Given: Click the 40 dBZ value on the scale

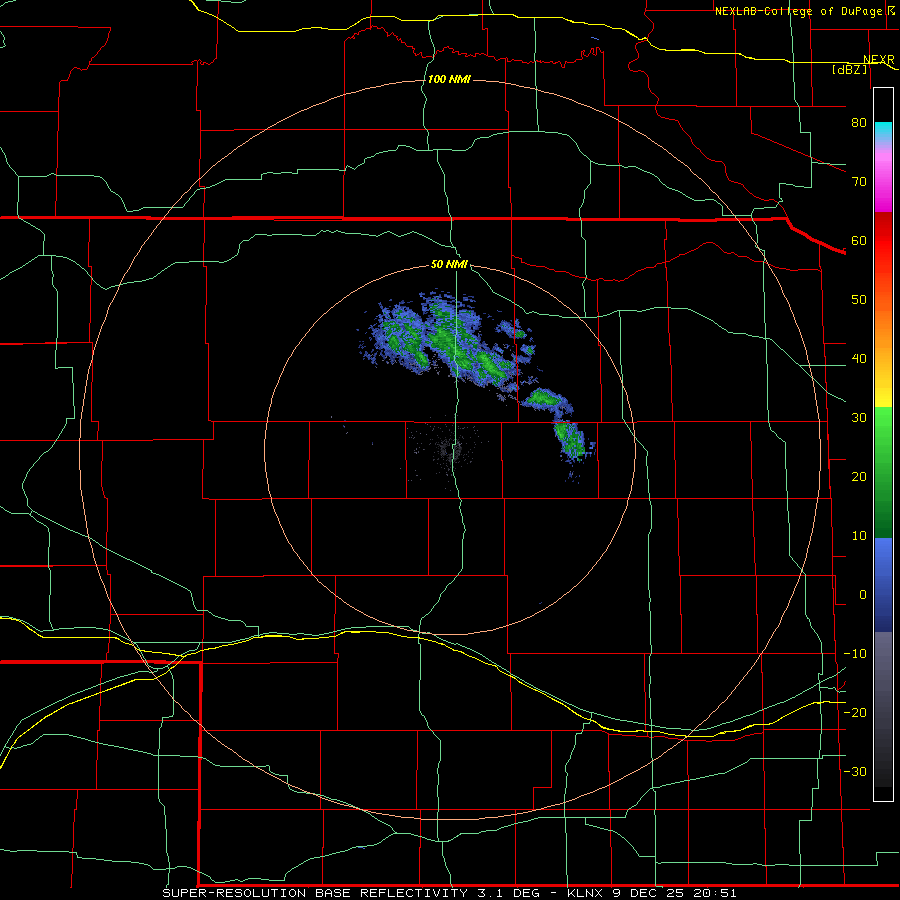Looking at the screenshot, I should click(859, 359).
